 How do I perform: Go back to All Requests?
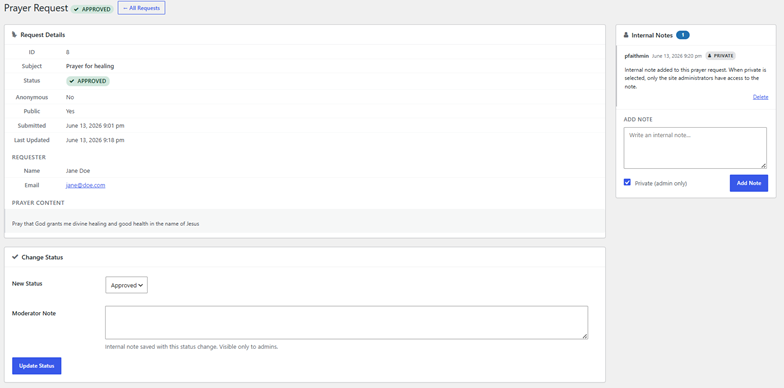pyautogui.click(x=142, y=8)
